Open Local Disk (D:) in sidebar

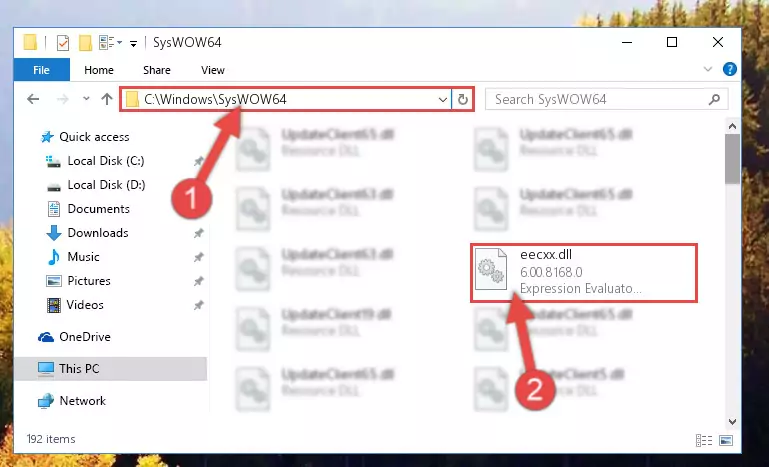tap(106, 185)
